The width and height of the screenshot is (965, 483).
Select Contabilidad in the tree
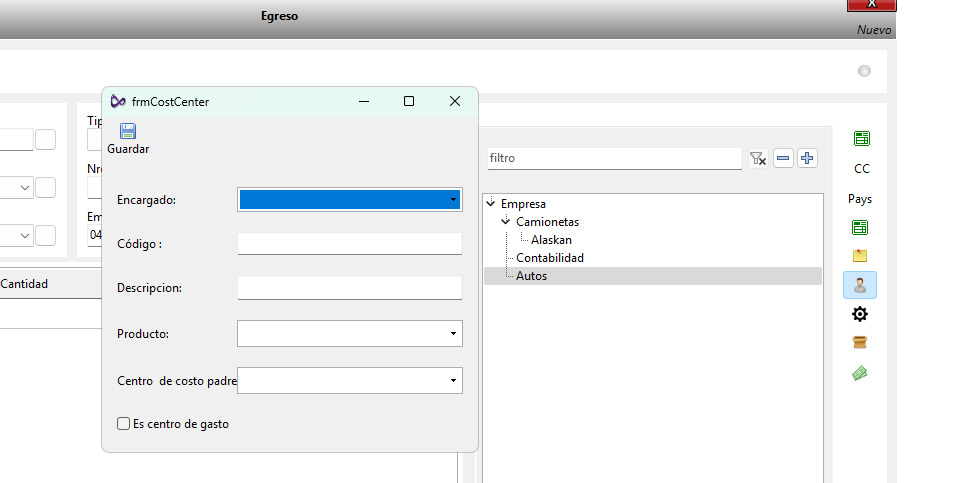point(550,258)
